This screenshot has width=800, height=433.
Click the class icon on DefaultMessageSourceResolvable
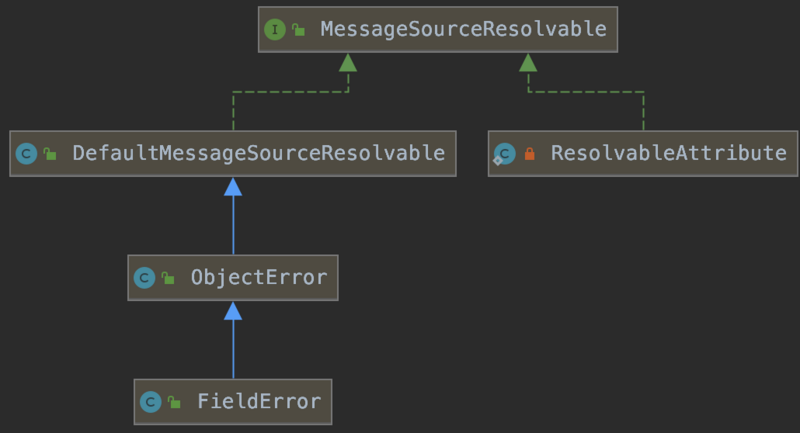[26, 154]
